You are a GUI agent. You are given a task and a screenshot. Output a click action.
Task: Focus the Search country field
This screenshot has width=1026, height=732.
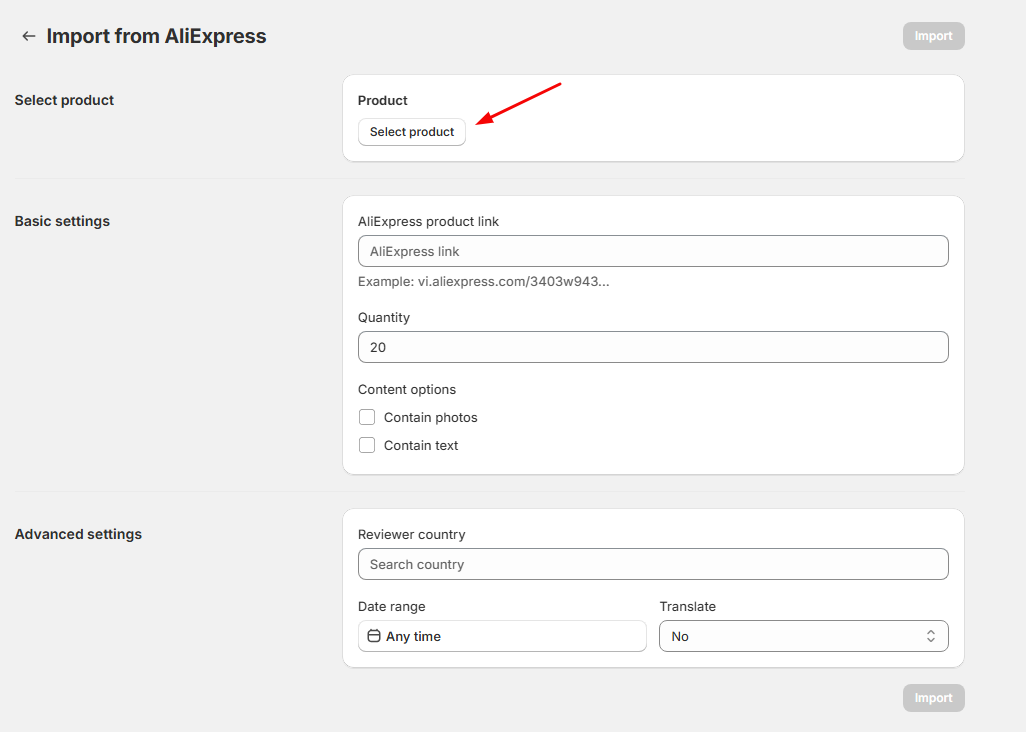pos(653,564)
